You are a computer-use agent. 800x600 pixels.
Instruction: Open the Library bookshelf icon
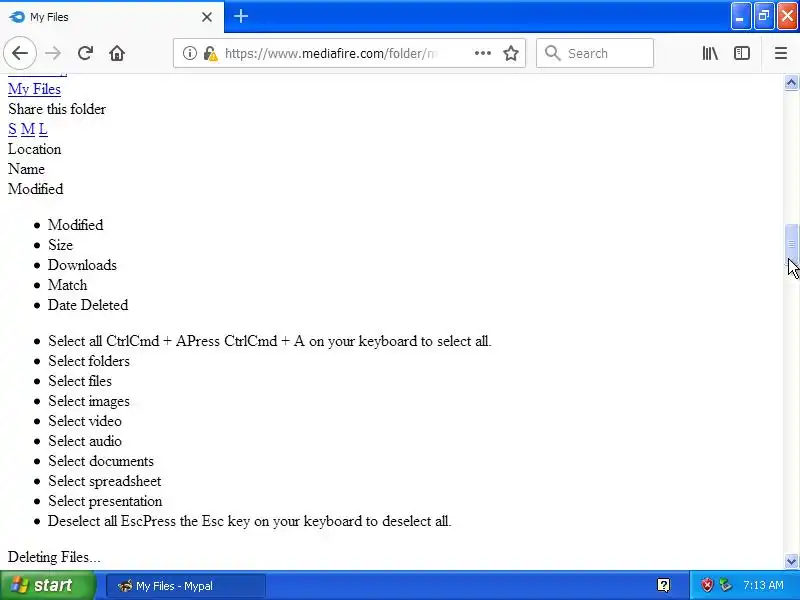pyautogui.click(x=710, y=53)
